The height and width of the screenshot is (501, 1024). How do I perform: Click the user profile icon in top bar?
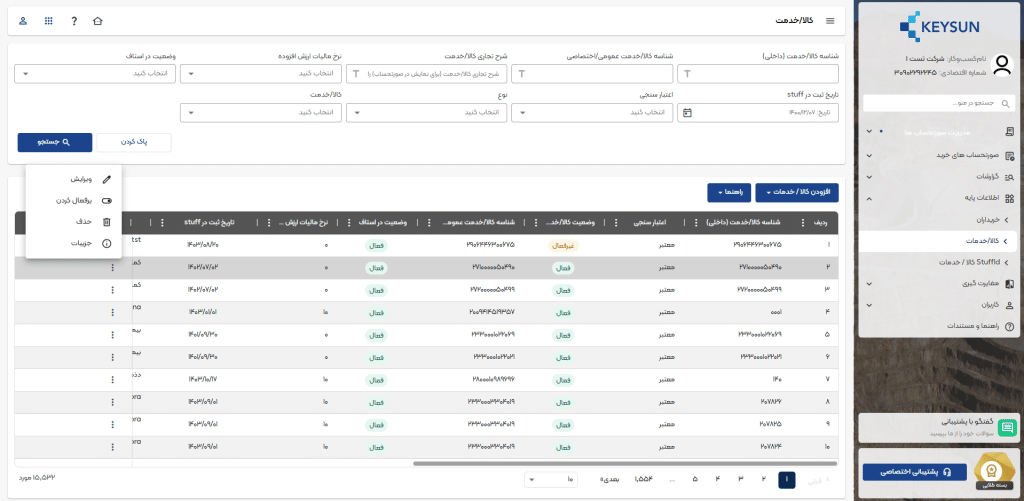tap(23, 20)
